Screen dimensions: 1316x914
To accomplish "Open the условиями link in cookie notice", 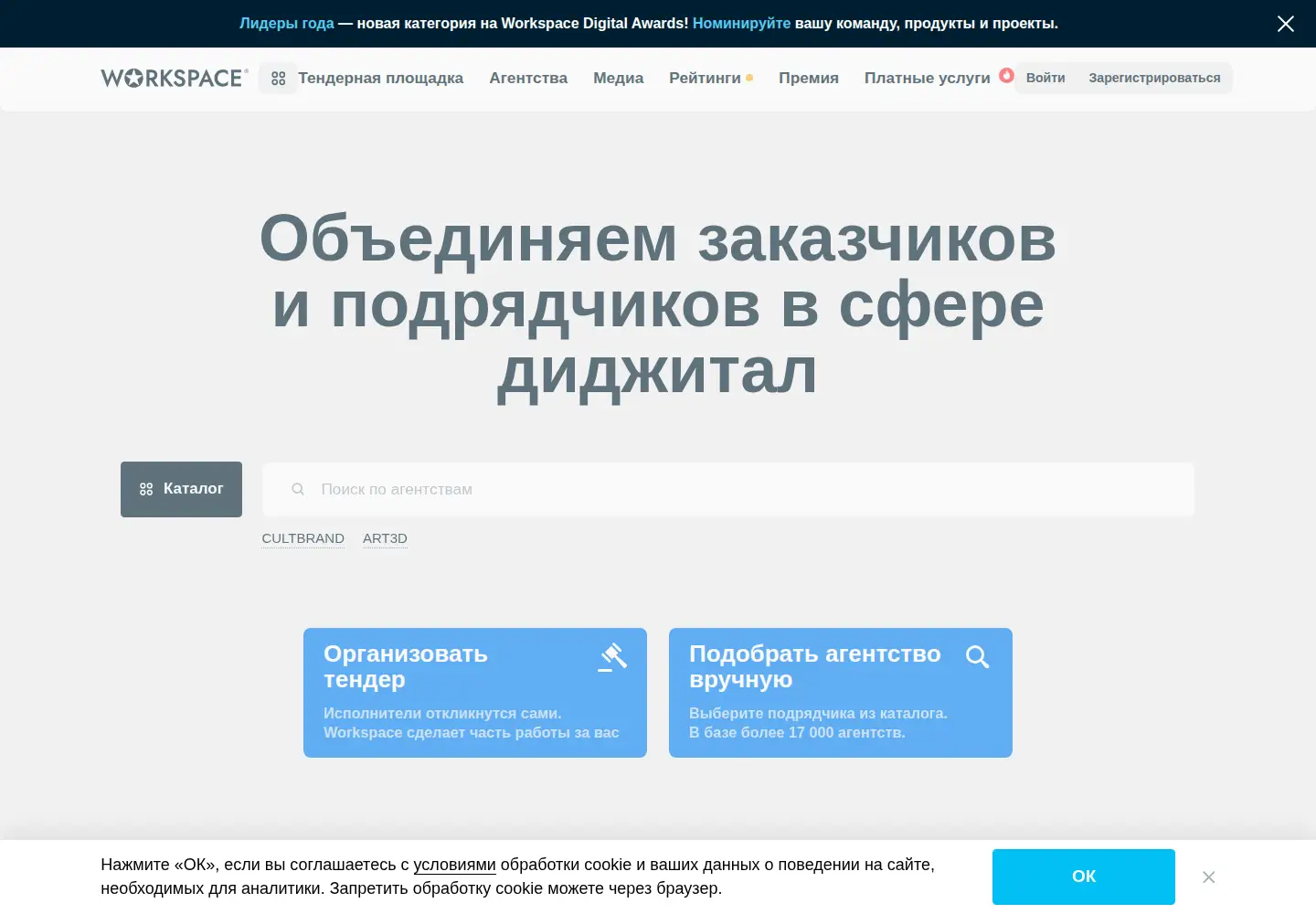I will (454, 865).
